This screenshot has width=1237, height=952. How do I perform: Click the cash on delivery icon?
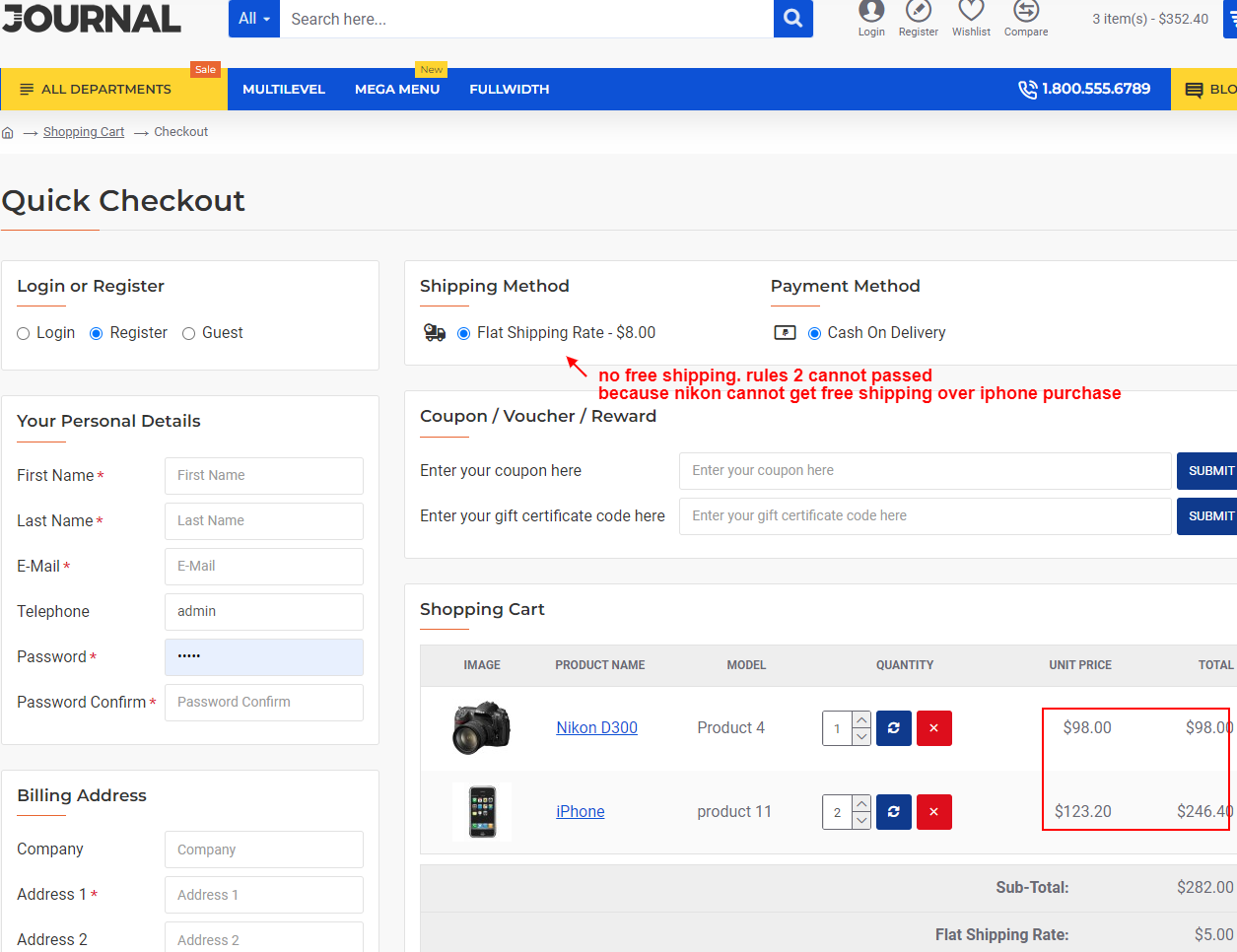point(785,333)
